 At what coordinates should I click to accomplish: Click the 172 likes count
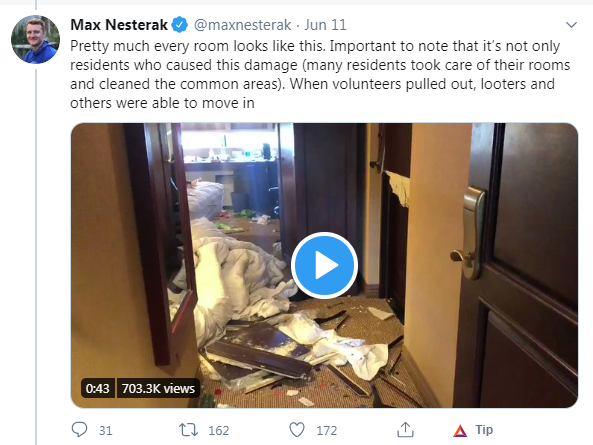326,431
